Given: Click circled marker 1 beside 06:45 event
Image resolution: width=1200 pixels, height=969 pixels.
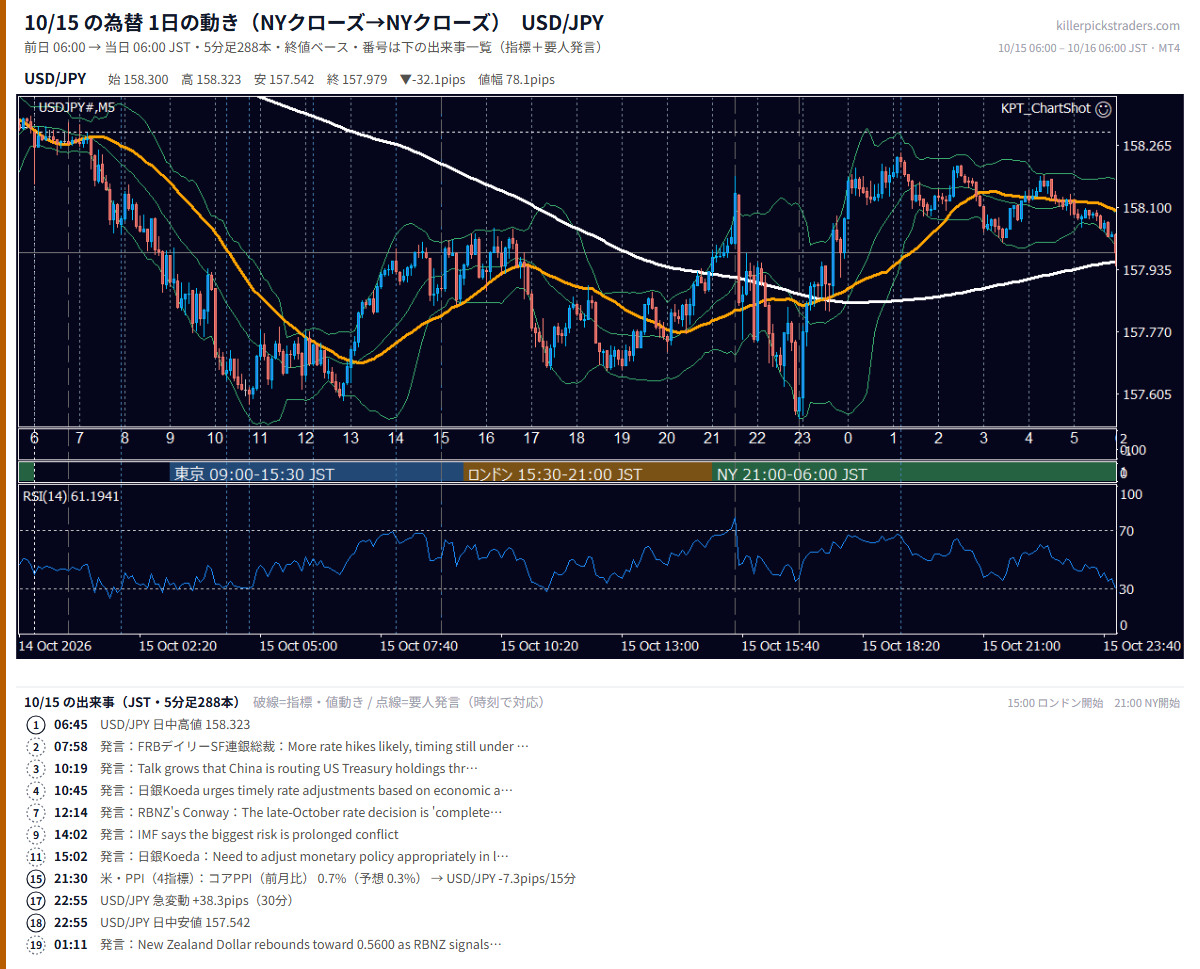Looking at the screenshot, I should tap(37, 725).
